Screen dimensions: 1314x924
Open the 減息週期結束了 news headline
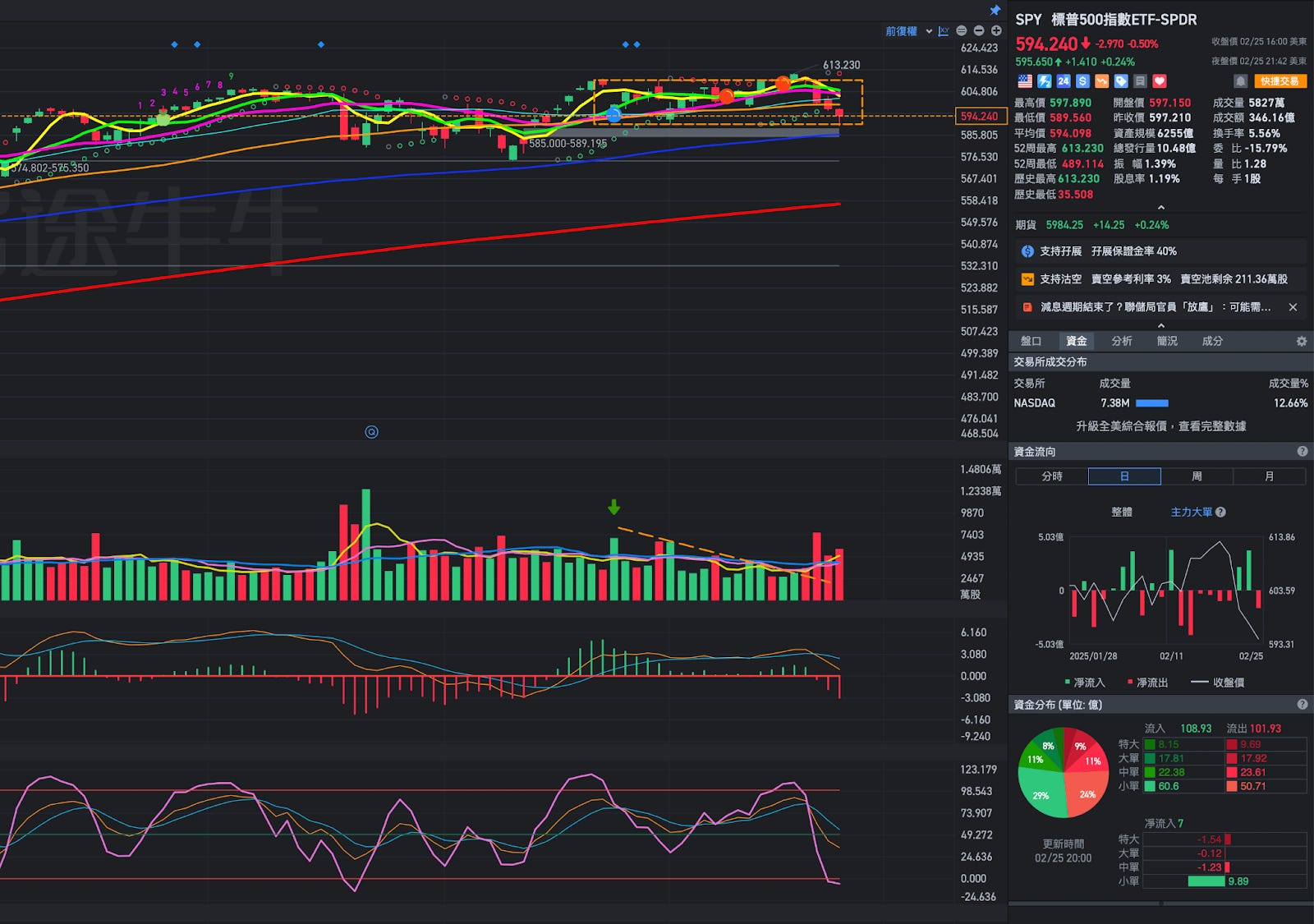pyautogui.click(x=1155, y=307)
